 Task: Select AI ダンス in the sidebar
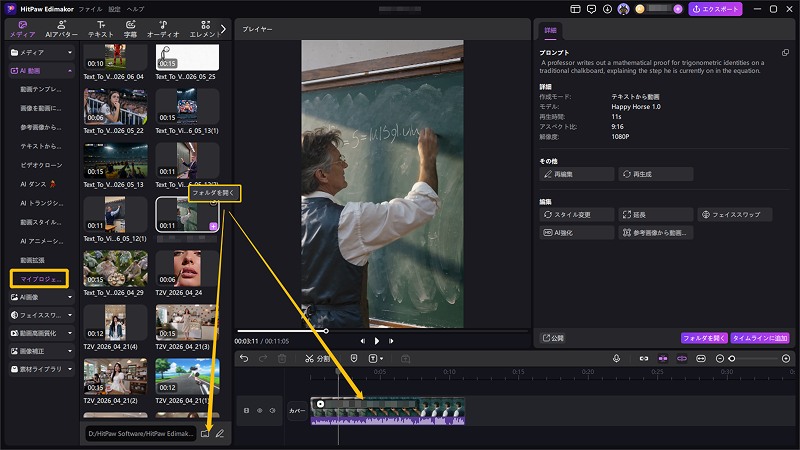tap(38, 184)
